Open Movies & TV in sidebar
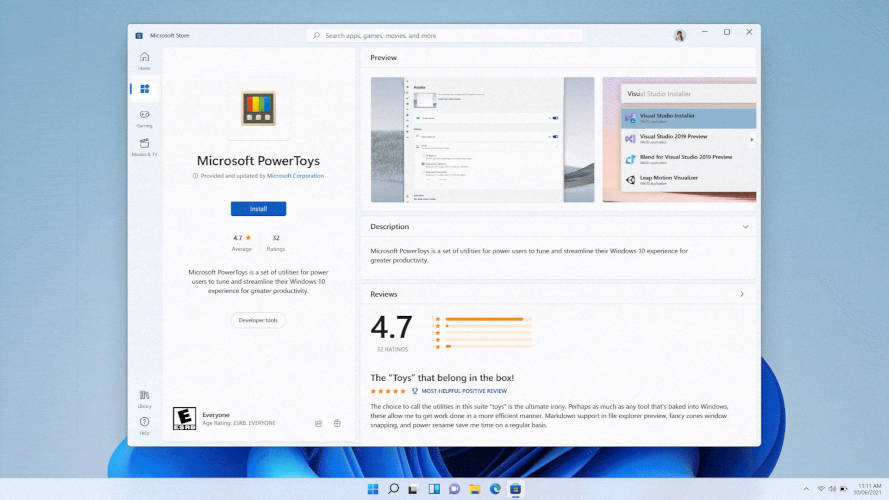Viewport: 889px width, 500px height. pyautogui.click(x=145, y=147)
